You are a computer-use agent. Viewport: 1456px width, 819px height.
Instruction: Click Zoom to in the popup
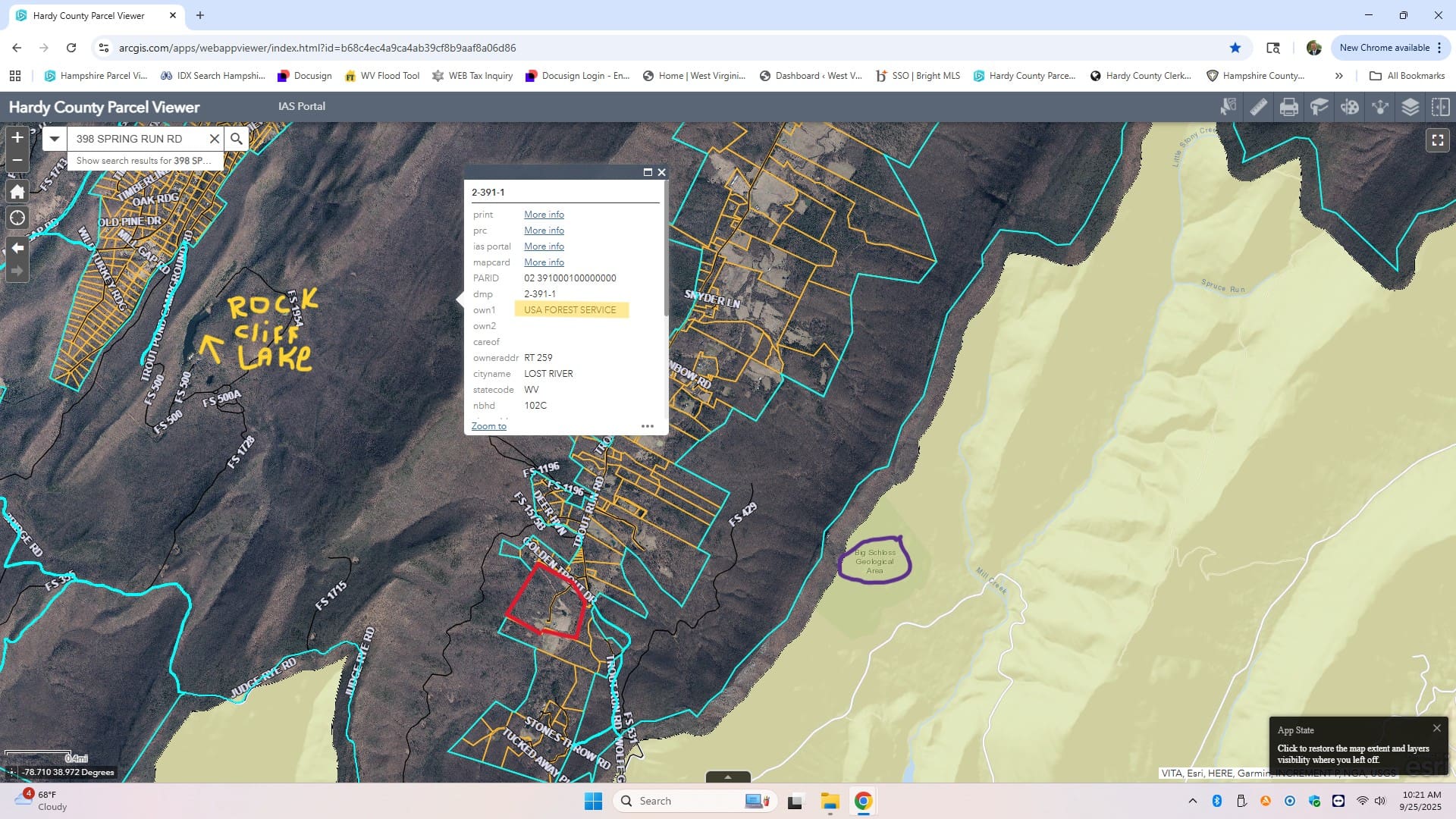(488, 426)
